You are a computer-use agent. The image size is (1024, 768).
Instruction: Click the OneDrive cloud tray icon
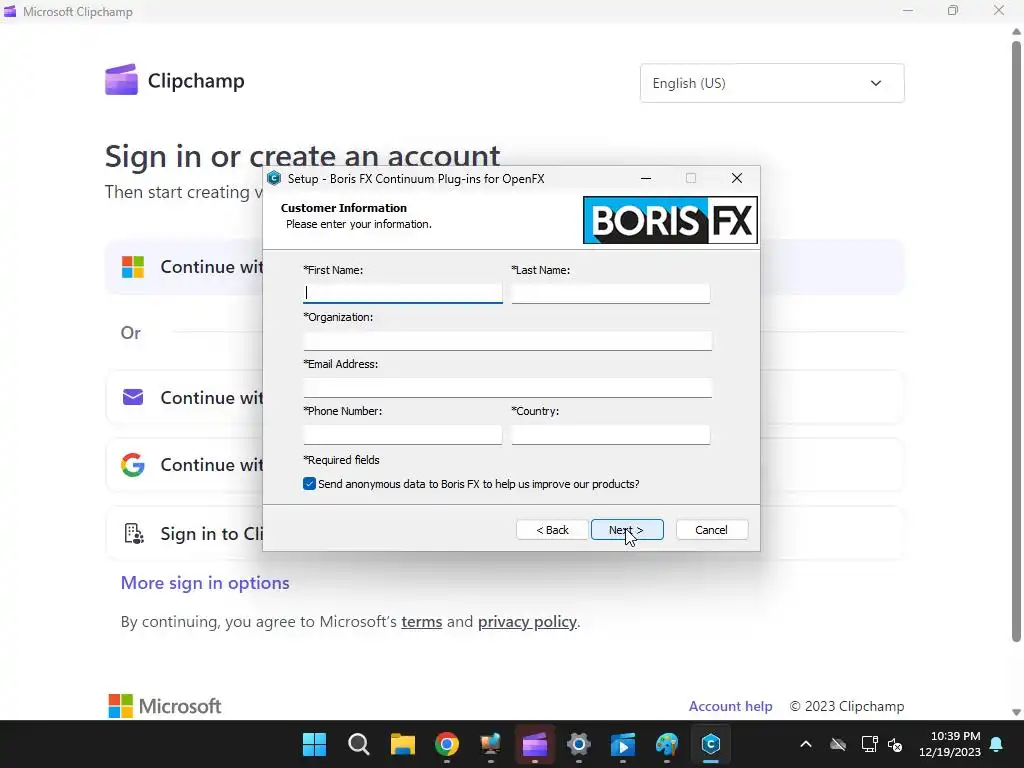click(x=838, y=744)
